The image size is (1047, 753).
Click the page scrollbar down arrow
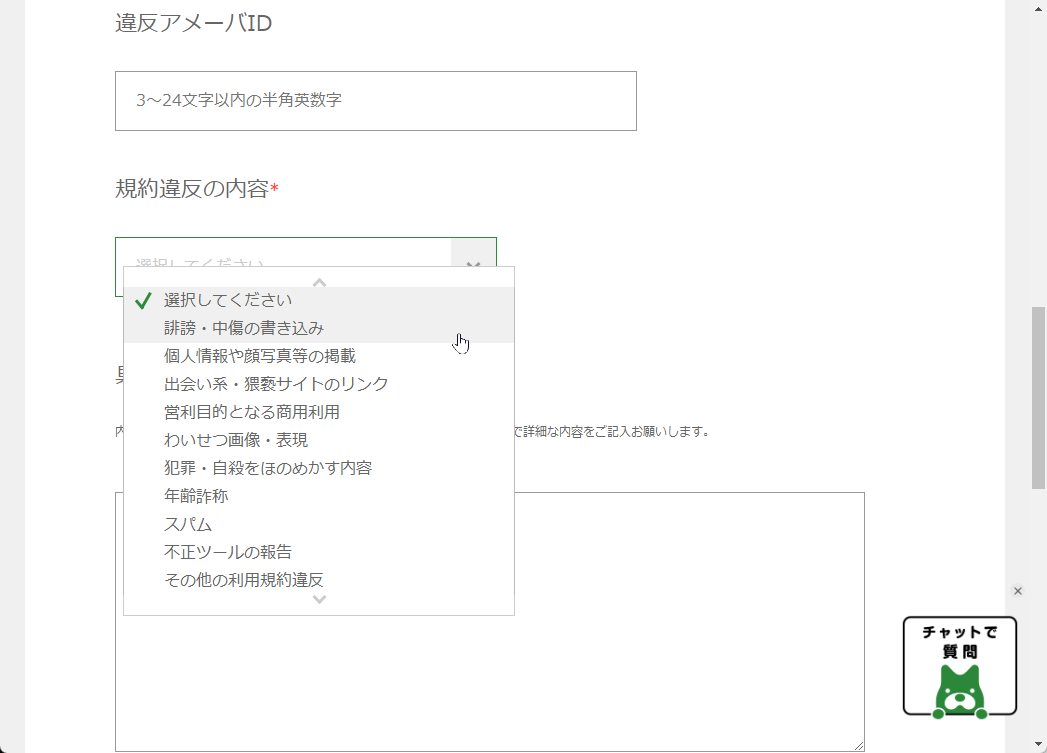1038,744
